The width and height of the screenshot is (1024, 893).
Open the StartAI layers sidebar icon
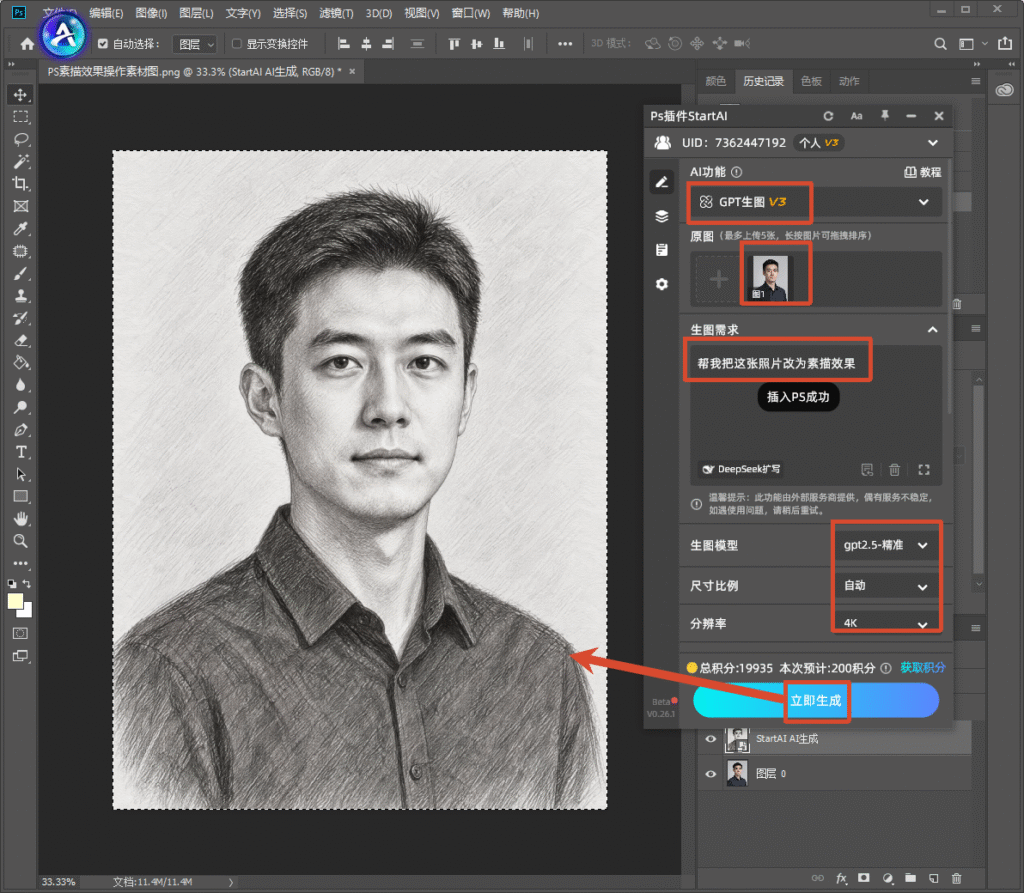point(662,216)
